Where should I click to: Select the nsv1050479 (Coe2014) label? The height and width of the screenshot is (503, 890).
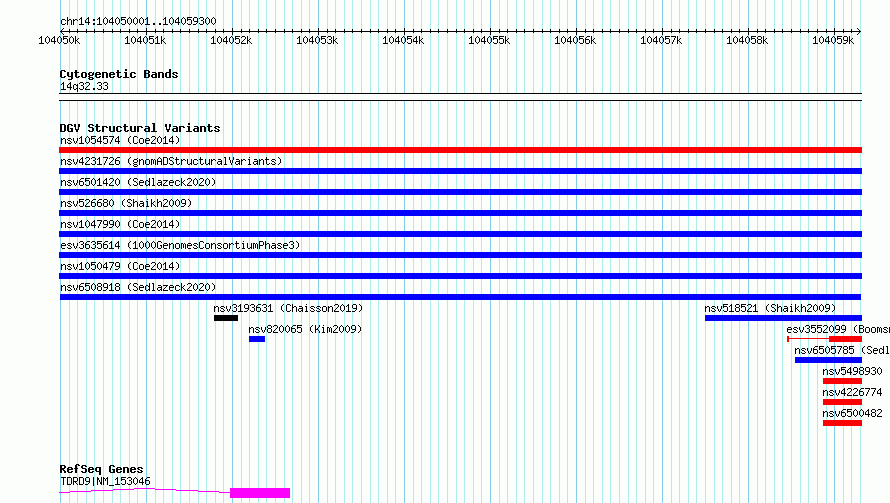coord(120,266)
